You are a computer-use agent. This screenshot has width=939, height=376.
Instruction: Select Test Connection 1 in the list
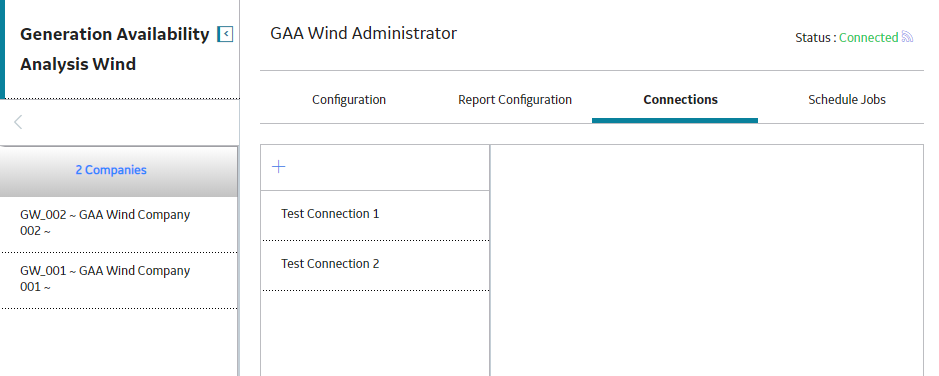pyautogui.click(x=375, y=214)
